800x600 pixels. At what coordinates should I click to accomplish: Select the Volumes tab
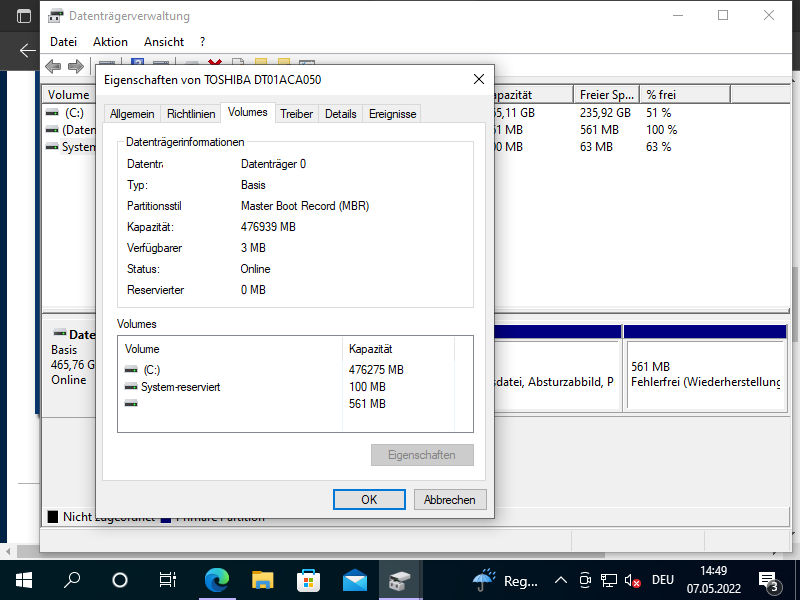247,112
